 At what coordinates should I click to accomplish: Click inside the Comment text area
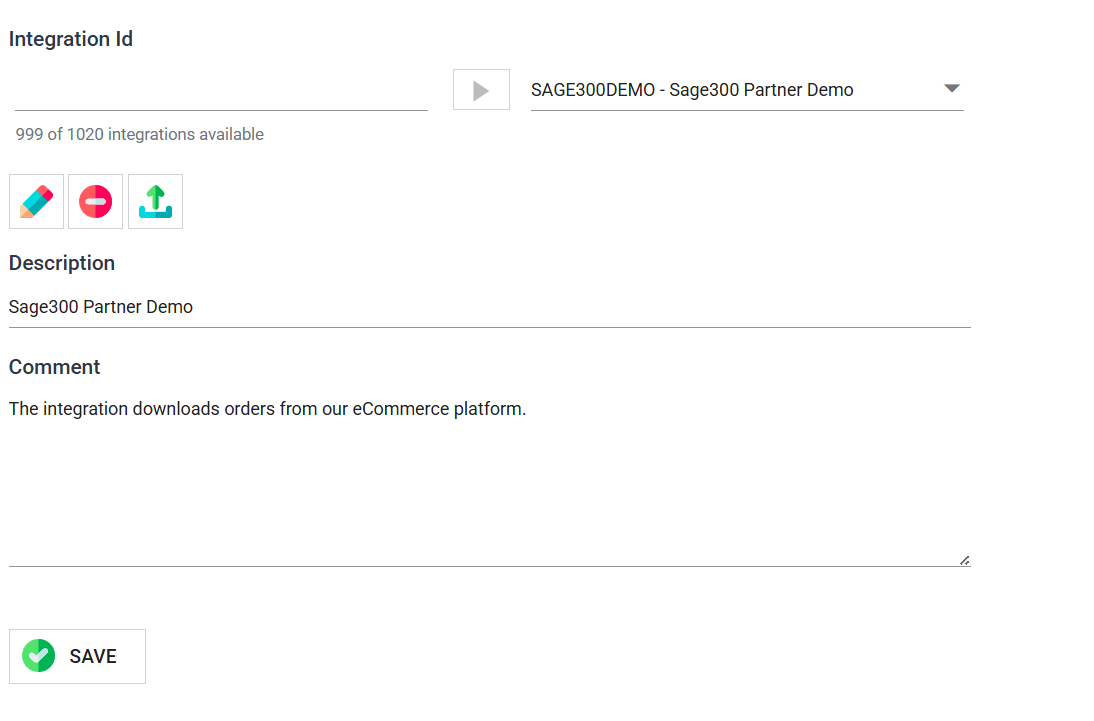click(490, 480)
